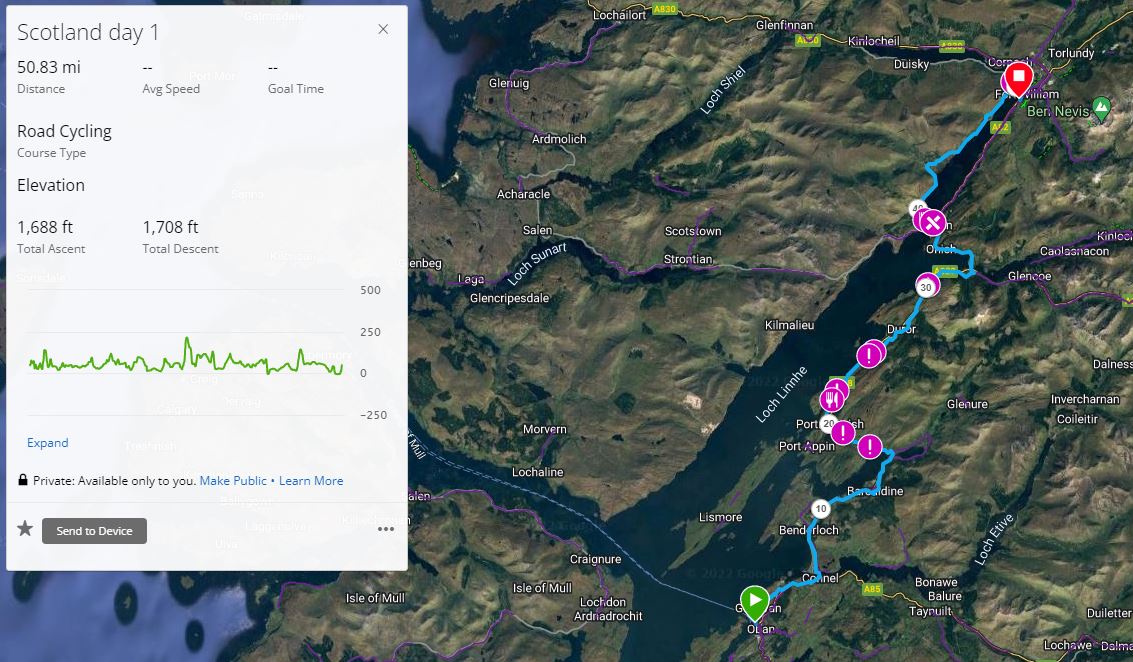Open the Learn More privacy link
1133x662 pixels.
click(x=311, y=481)
